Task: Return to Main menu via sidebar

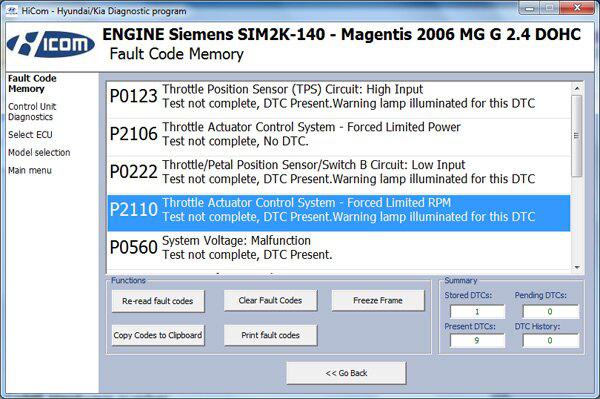Action: [30, 171]
